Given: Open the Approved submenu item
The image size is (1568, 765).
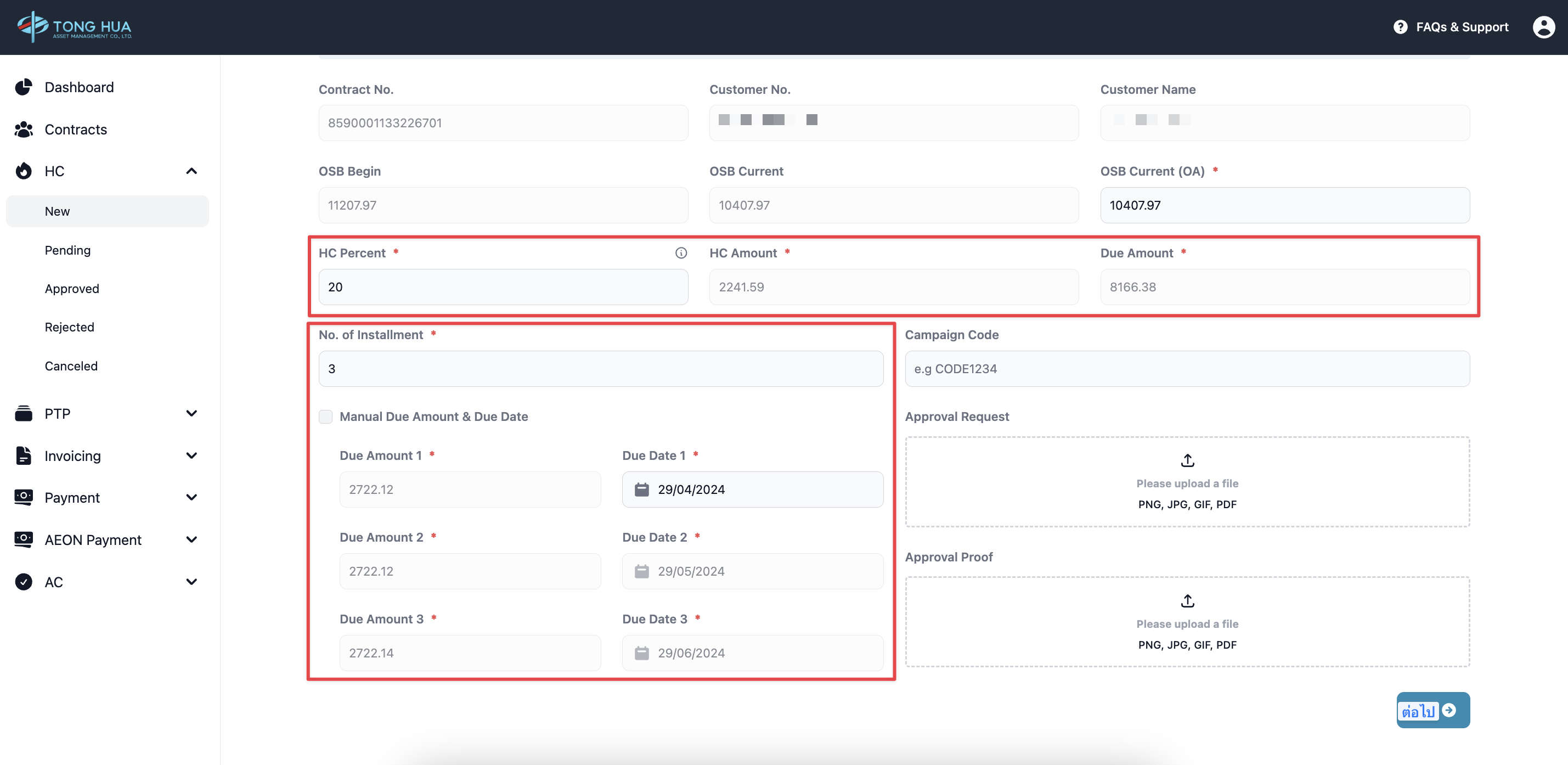Looking at the screenshot, I should point(72,289).
